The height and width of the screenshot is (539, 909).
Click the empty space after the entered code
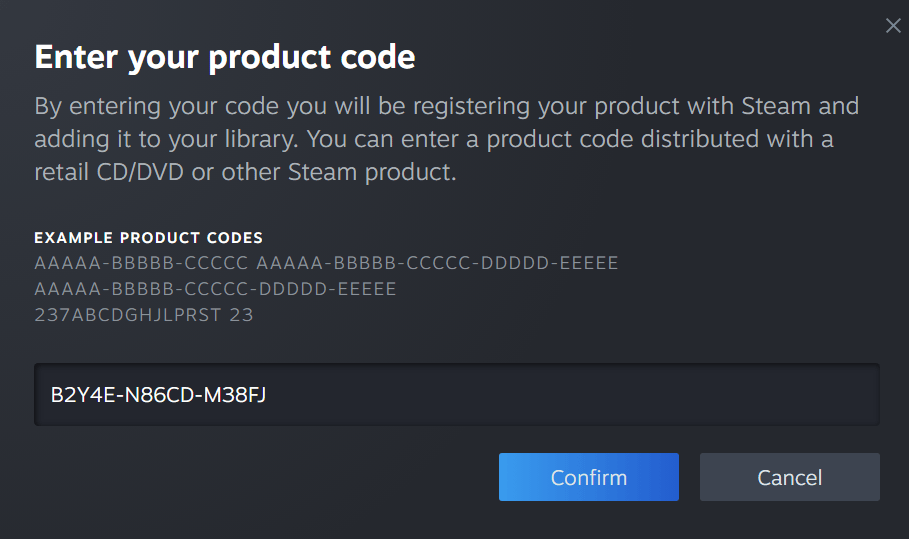pyautogui.click(x=560, y=395)
